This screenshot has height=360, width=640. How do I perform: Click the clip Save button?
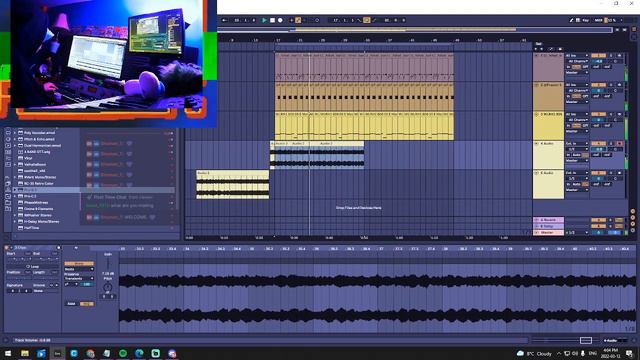tap(71, 304)
